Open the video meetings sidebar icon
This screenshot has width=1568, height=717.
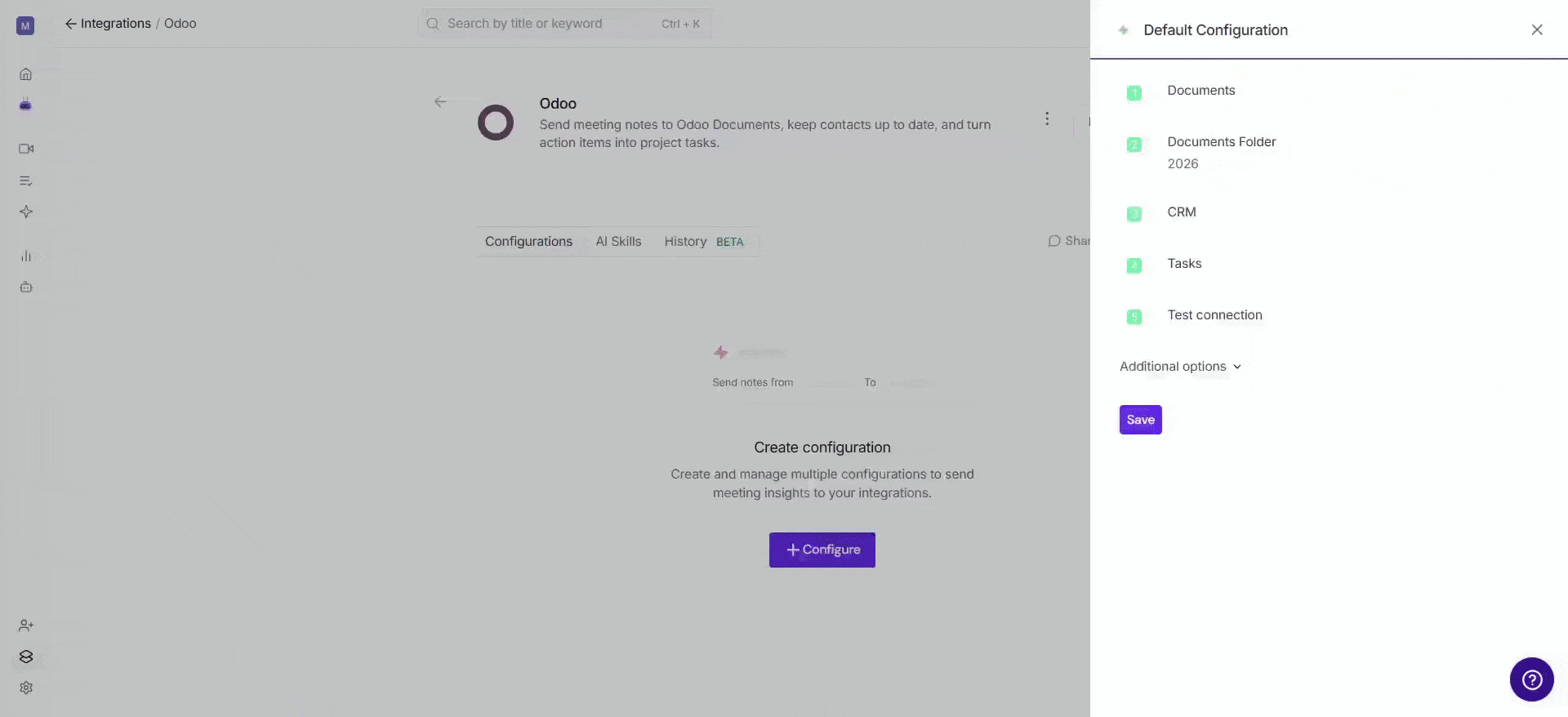coord(26,149)
